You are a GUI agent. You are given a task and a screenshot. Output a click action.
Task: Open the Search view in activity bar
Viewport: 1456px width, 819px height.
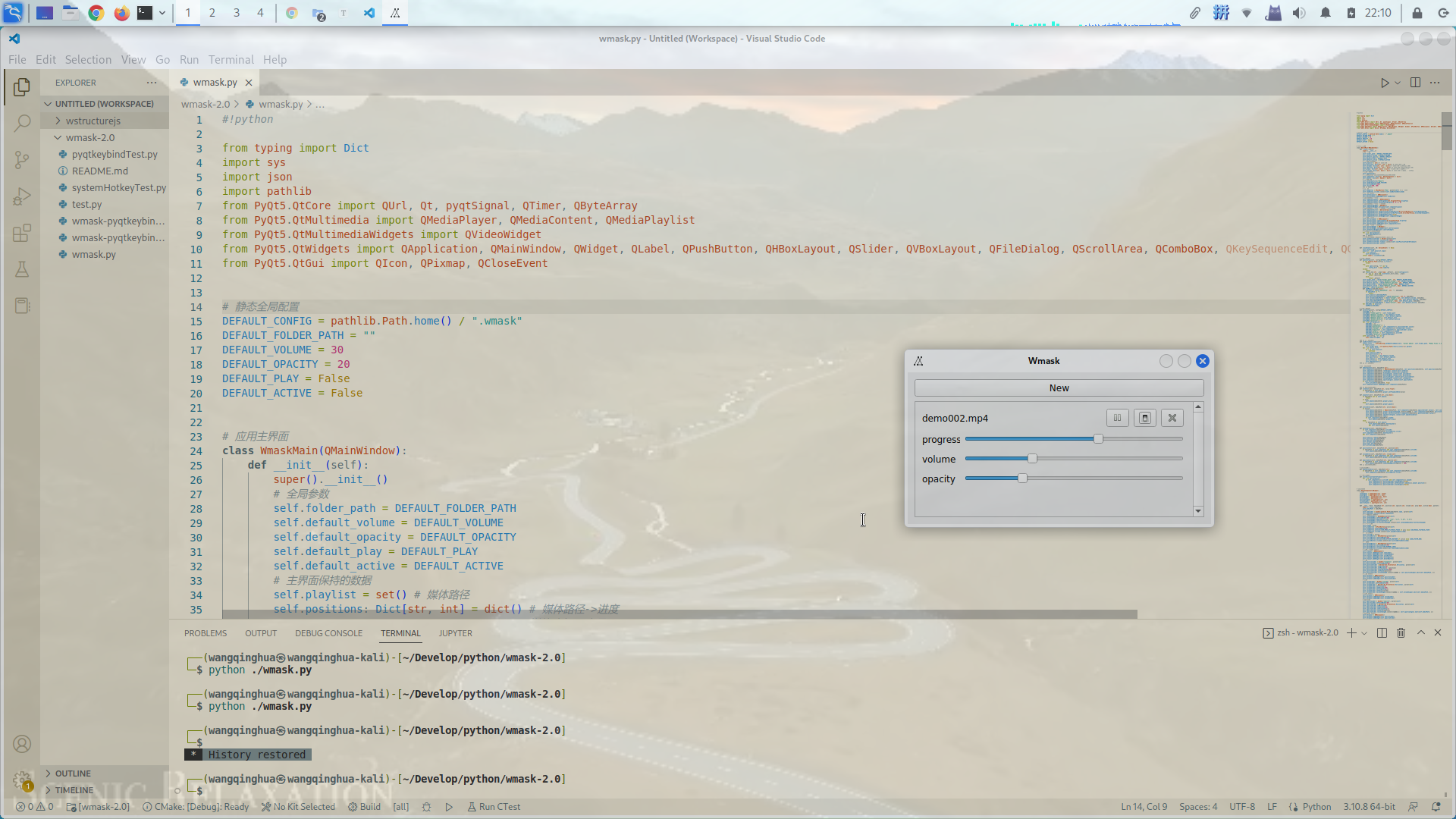[x=22, y=123]
